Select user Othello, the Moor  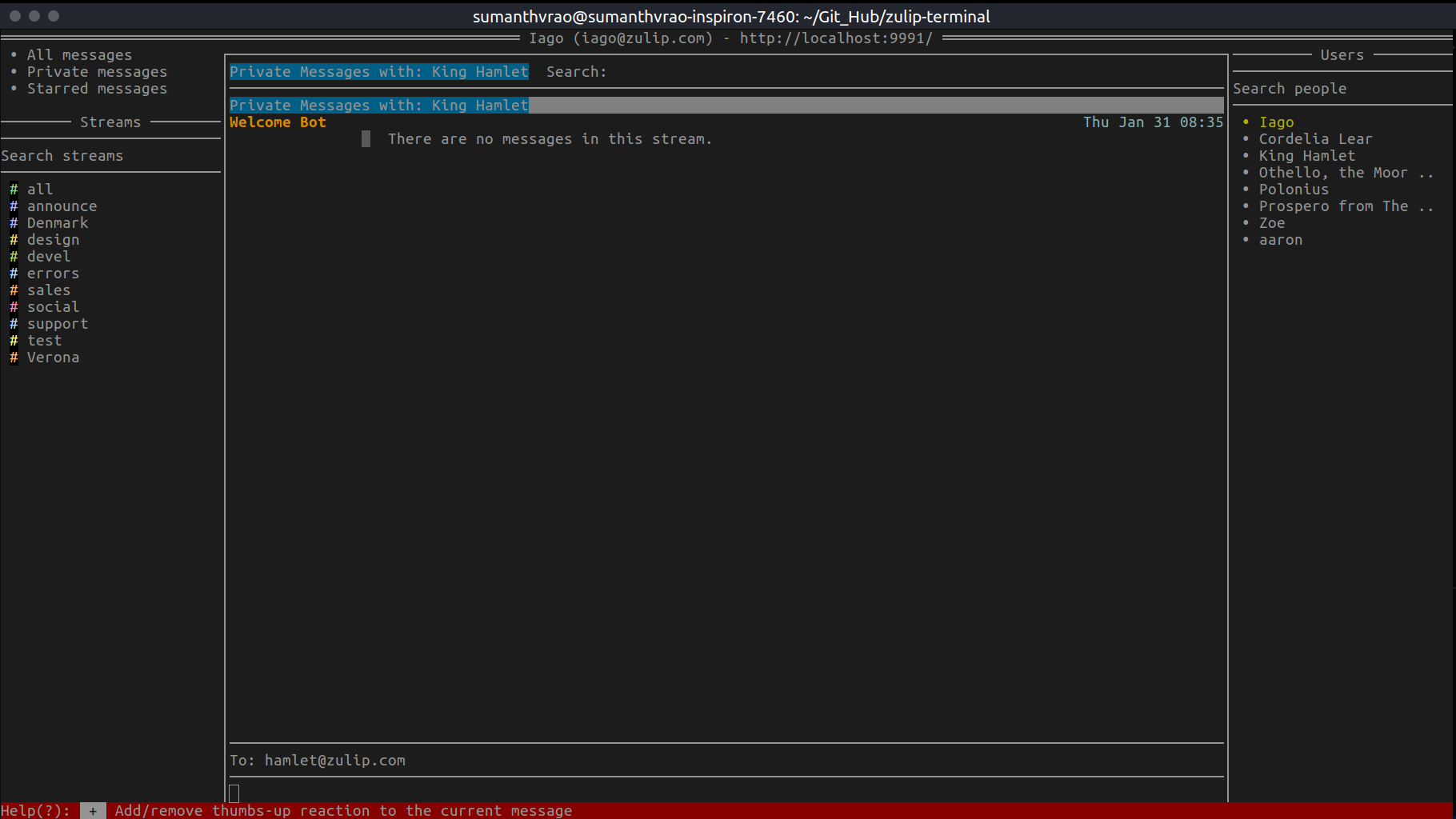1346,173
